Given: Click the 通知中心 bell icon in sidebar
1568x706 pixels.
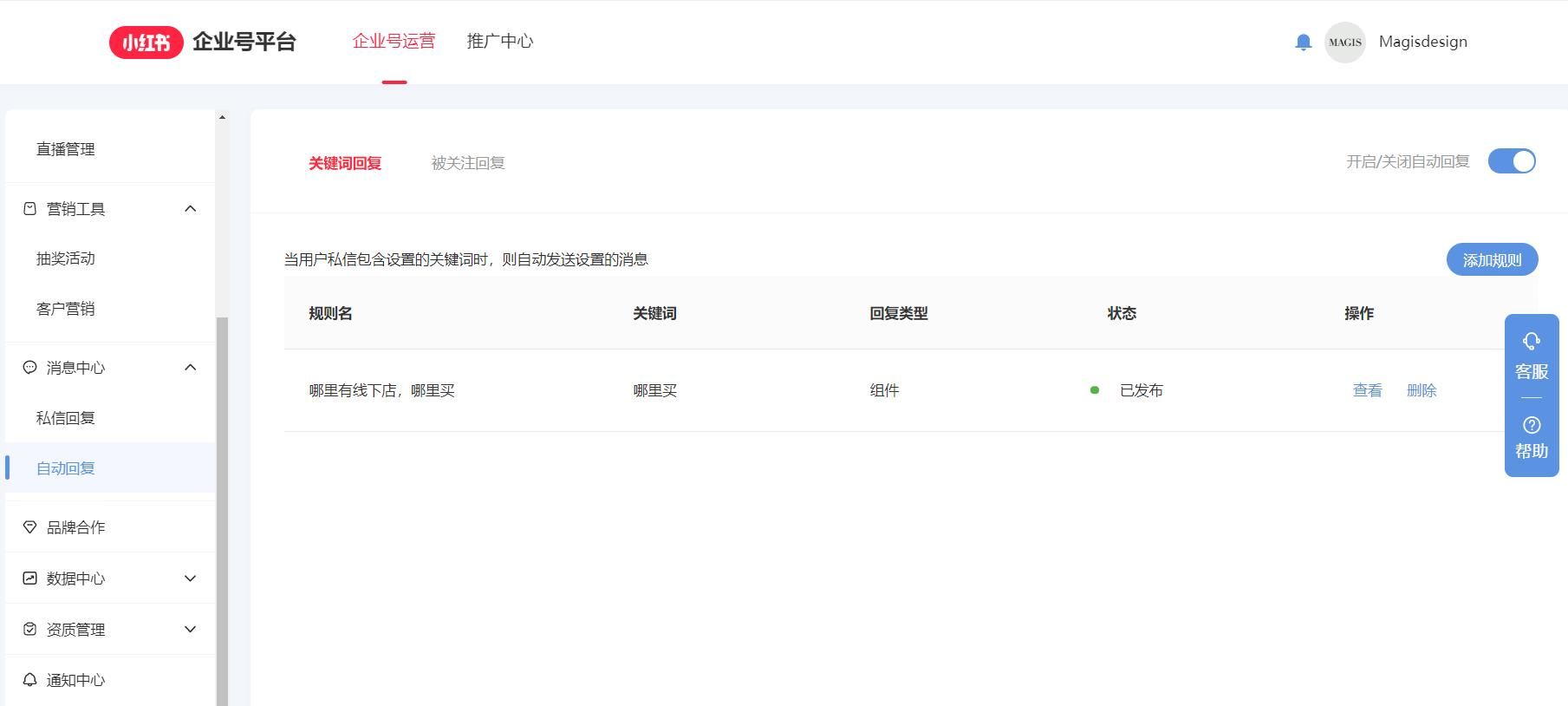Looking at the screenshot, I should (x=30, y=680).
